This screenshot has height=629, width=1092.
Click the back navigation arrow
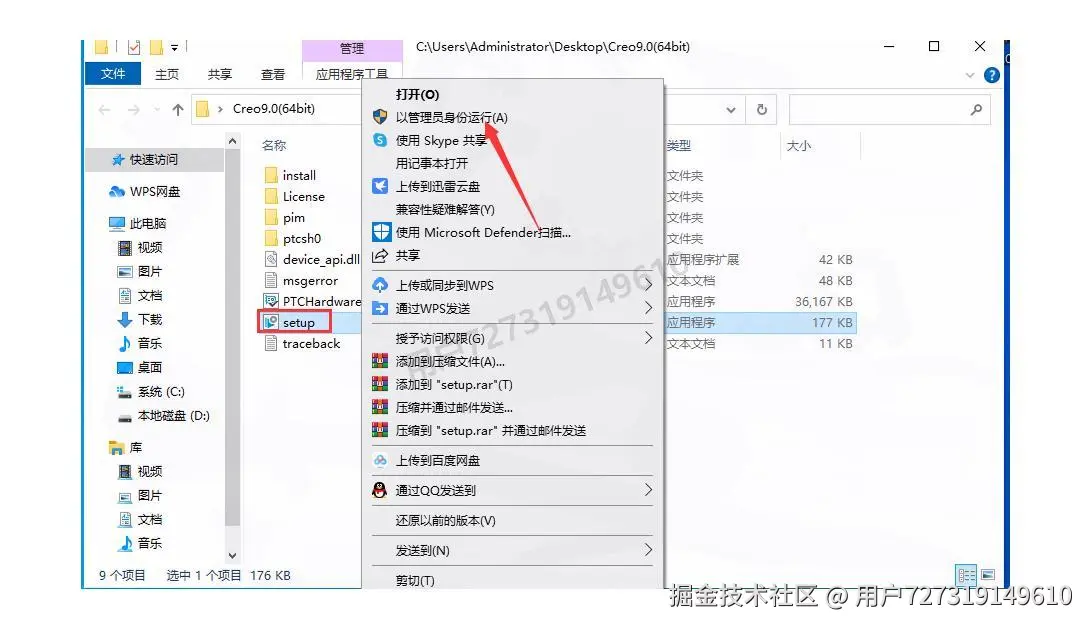coord(103,109)
